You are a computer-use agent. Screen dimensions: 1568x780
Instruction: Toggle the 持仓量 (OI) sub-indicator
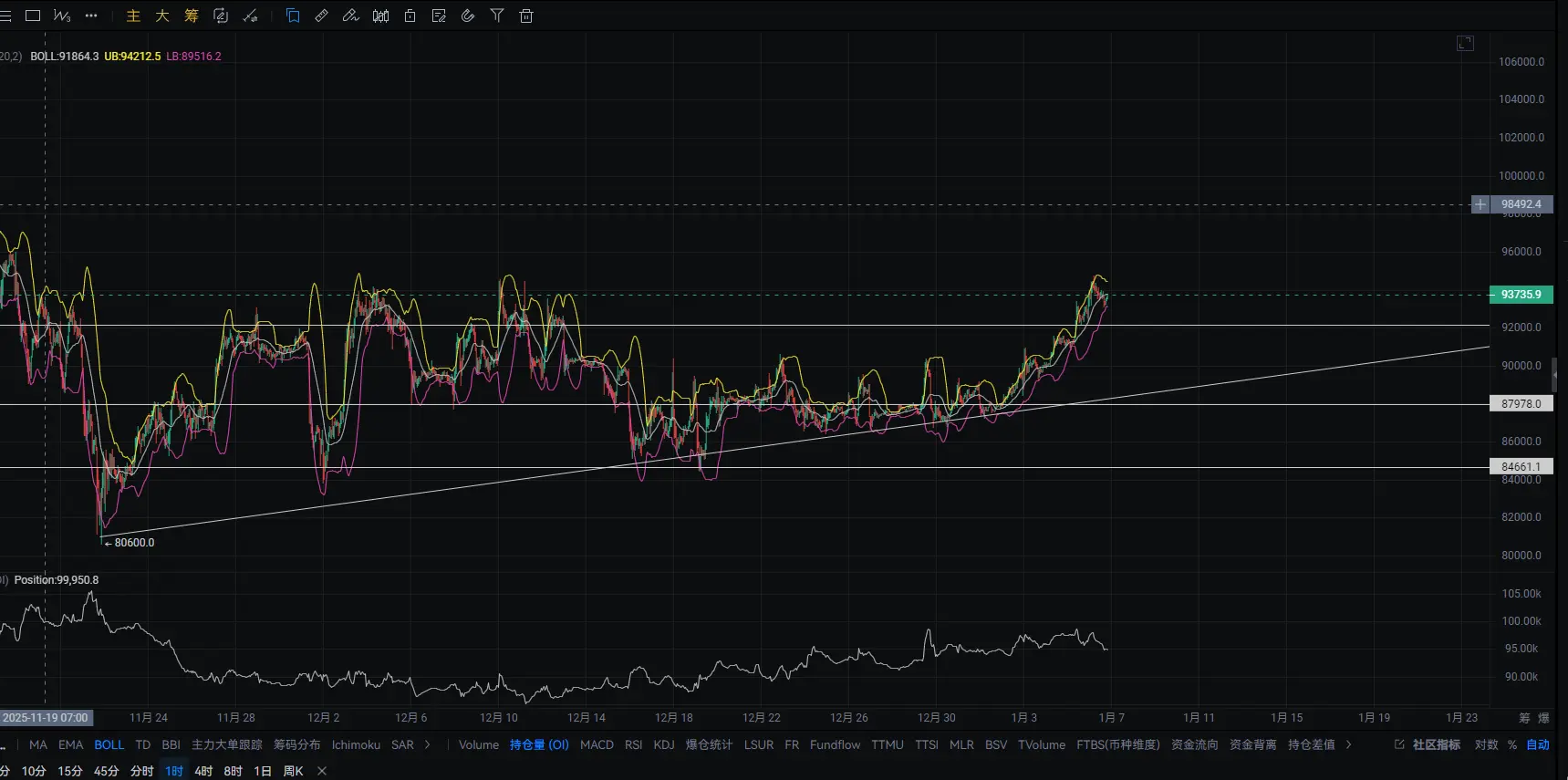[x=539, y=744]
